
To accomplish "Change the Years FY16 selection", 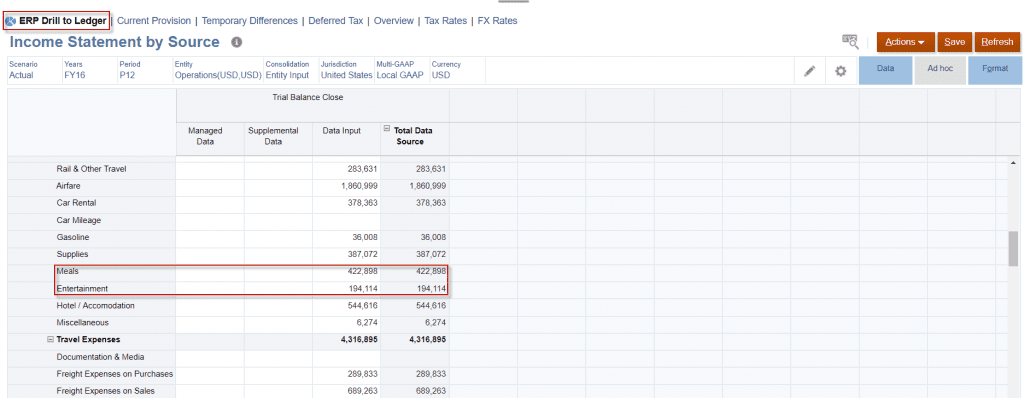I will click(x=74, y=75).
